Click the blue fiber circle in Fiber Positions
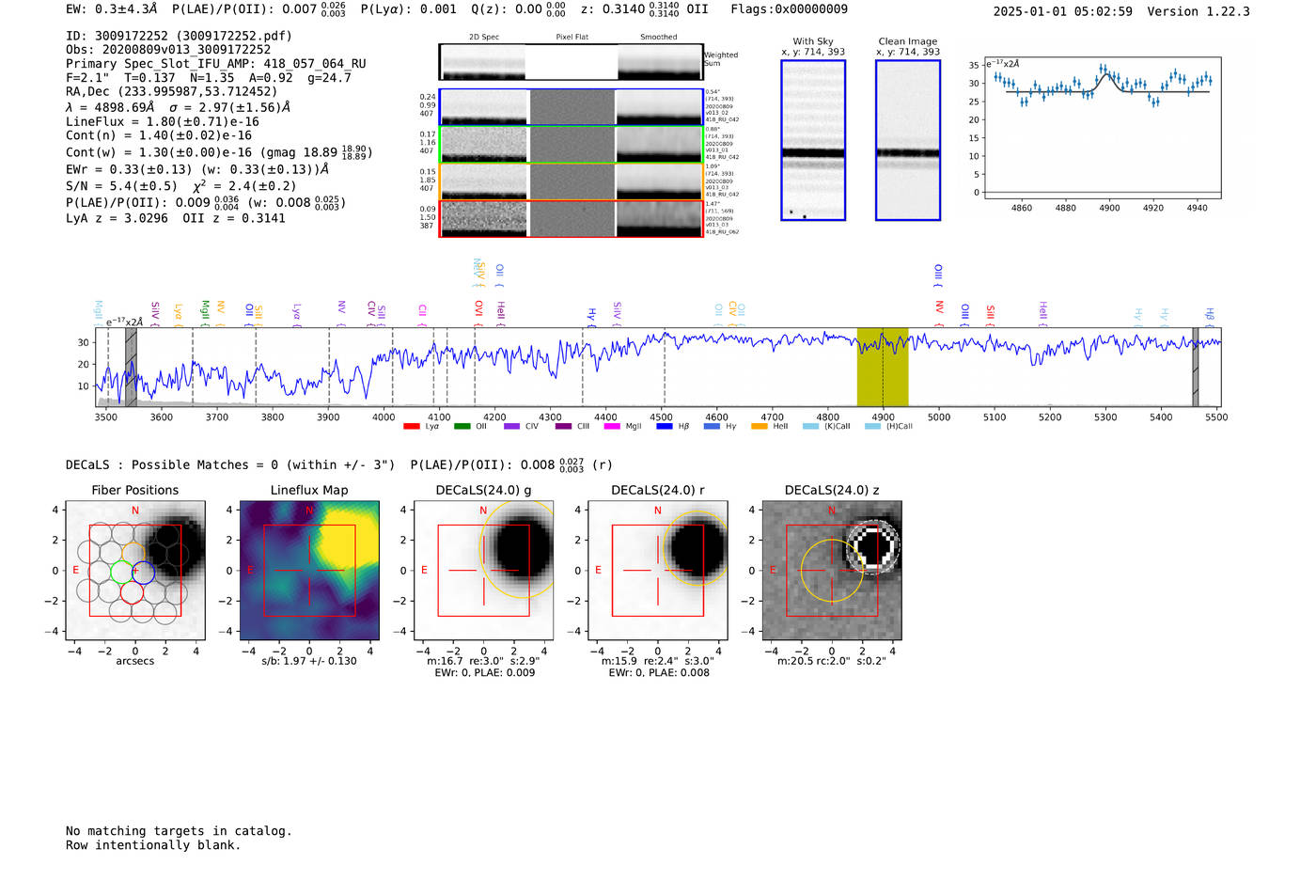Image resolution: width=1316 pixels, height=896 pixels. tap(143, 571)
